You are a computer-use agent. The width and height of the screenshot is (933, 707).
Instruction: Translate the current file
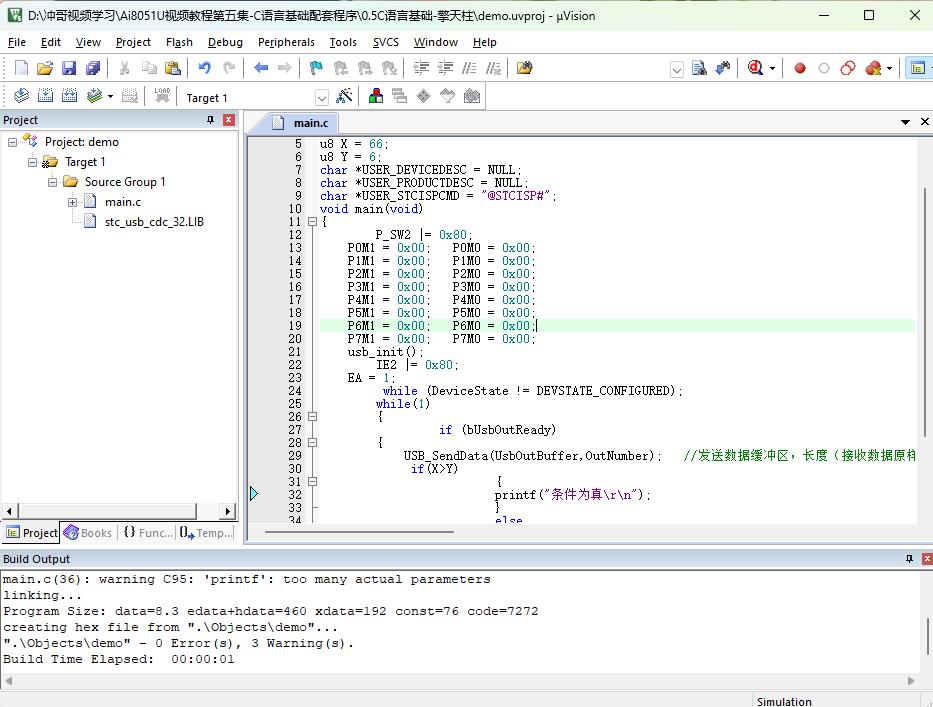tap(21, 96)
